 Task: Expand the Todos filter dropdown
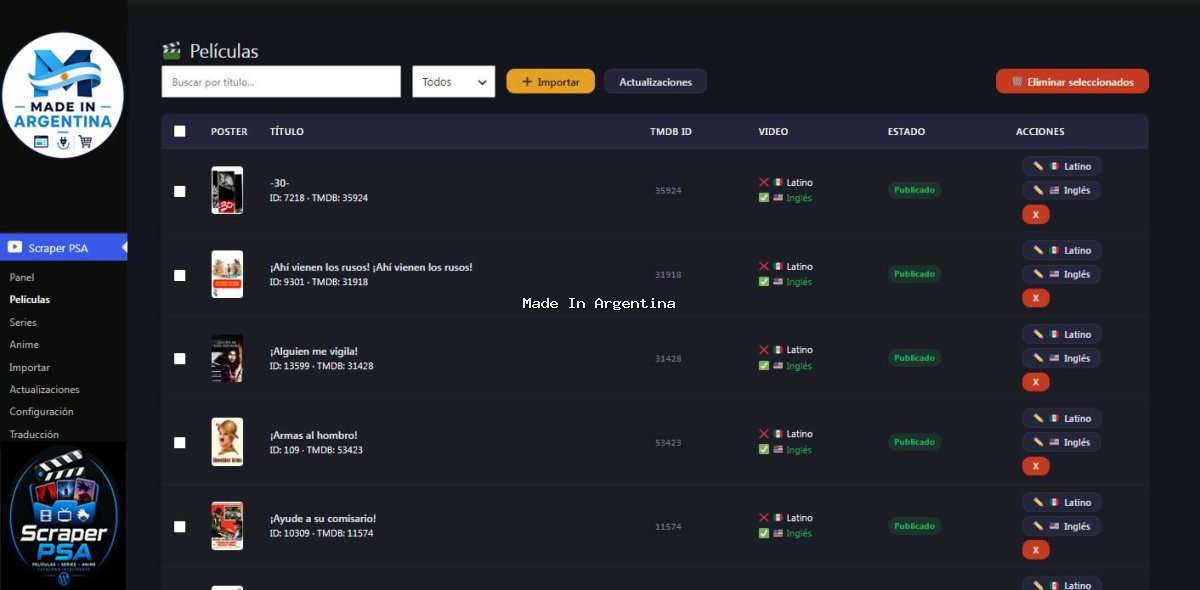pyautogui.click(x=453, y=82)
